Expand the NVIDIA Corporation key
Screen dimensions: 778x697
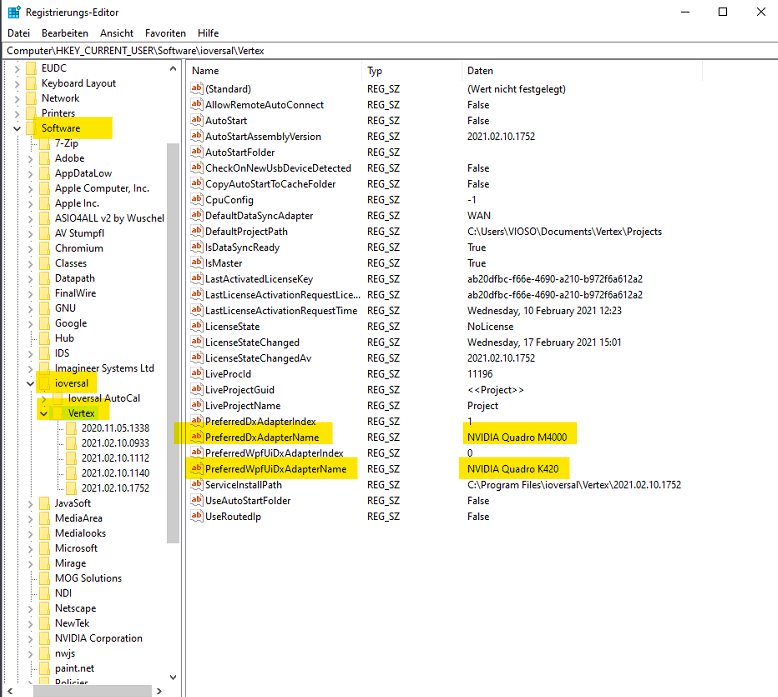coord(30,638)
